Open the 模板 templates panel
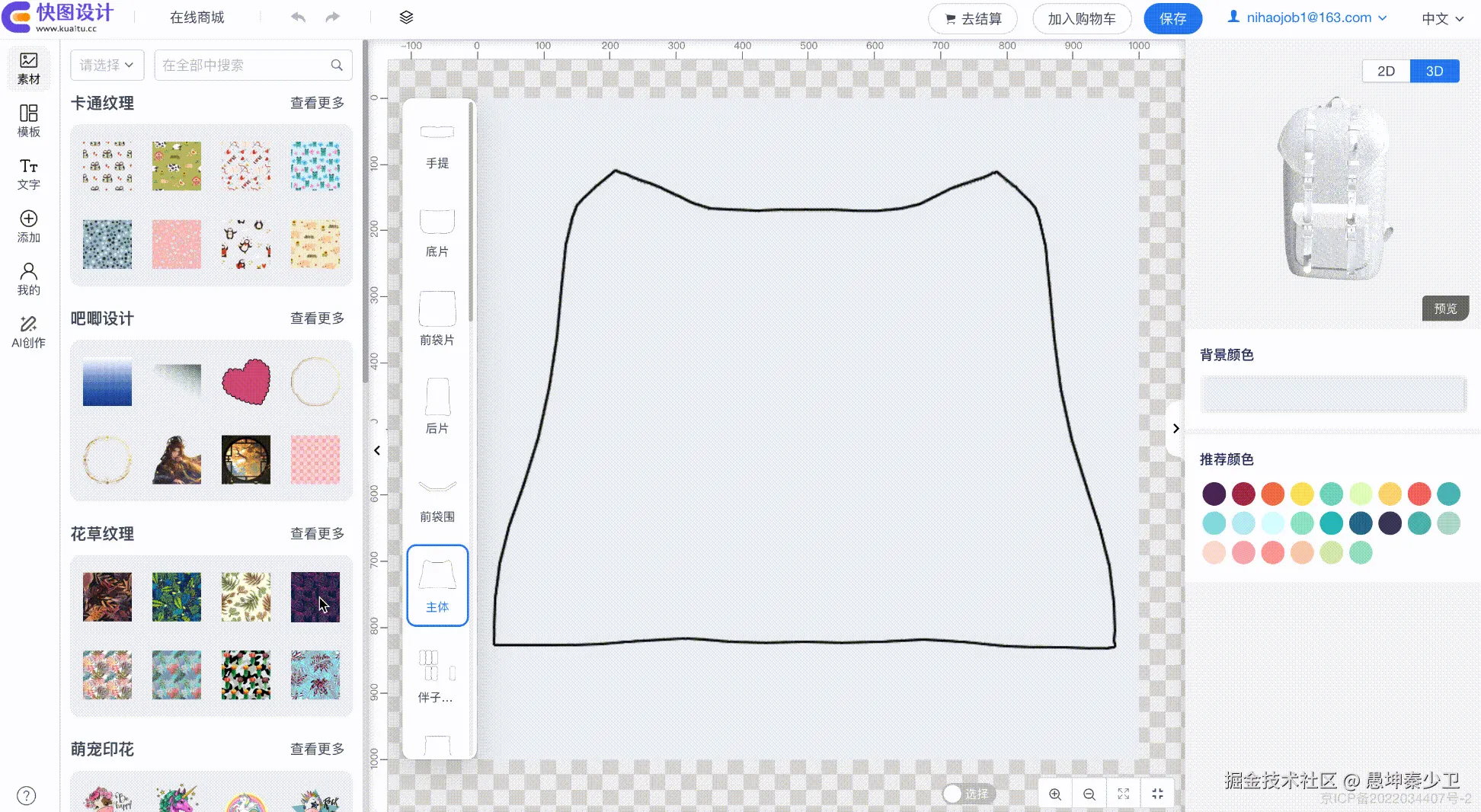This screenshot has width=1481, height=812. tap(28, 120)
